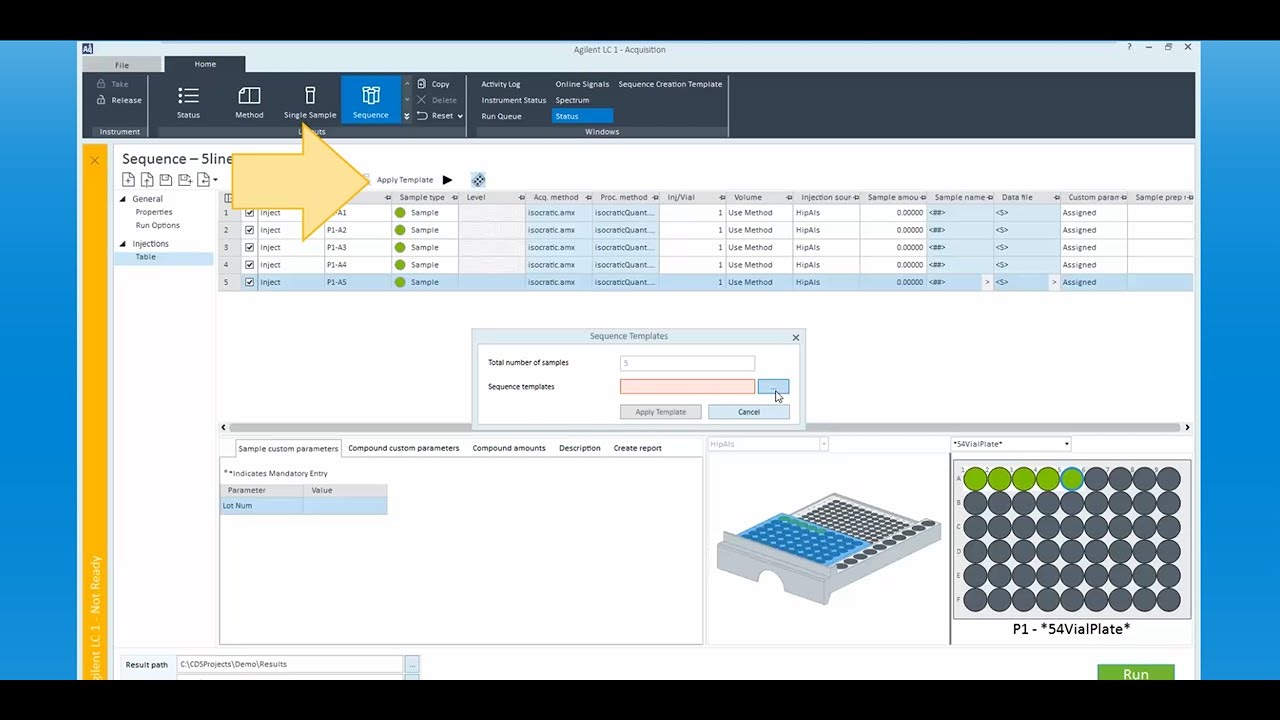Click the table column chooser icon

click(228, 198)
